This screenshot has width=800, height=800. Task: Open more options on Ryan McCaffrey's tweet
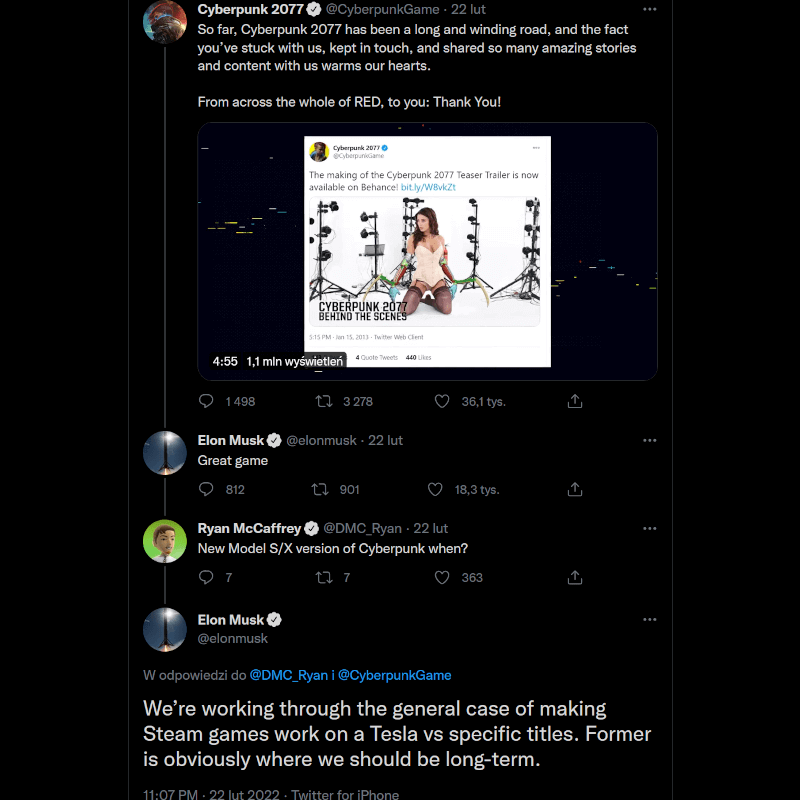pos(650,528)
